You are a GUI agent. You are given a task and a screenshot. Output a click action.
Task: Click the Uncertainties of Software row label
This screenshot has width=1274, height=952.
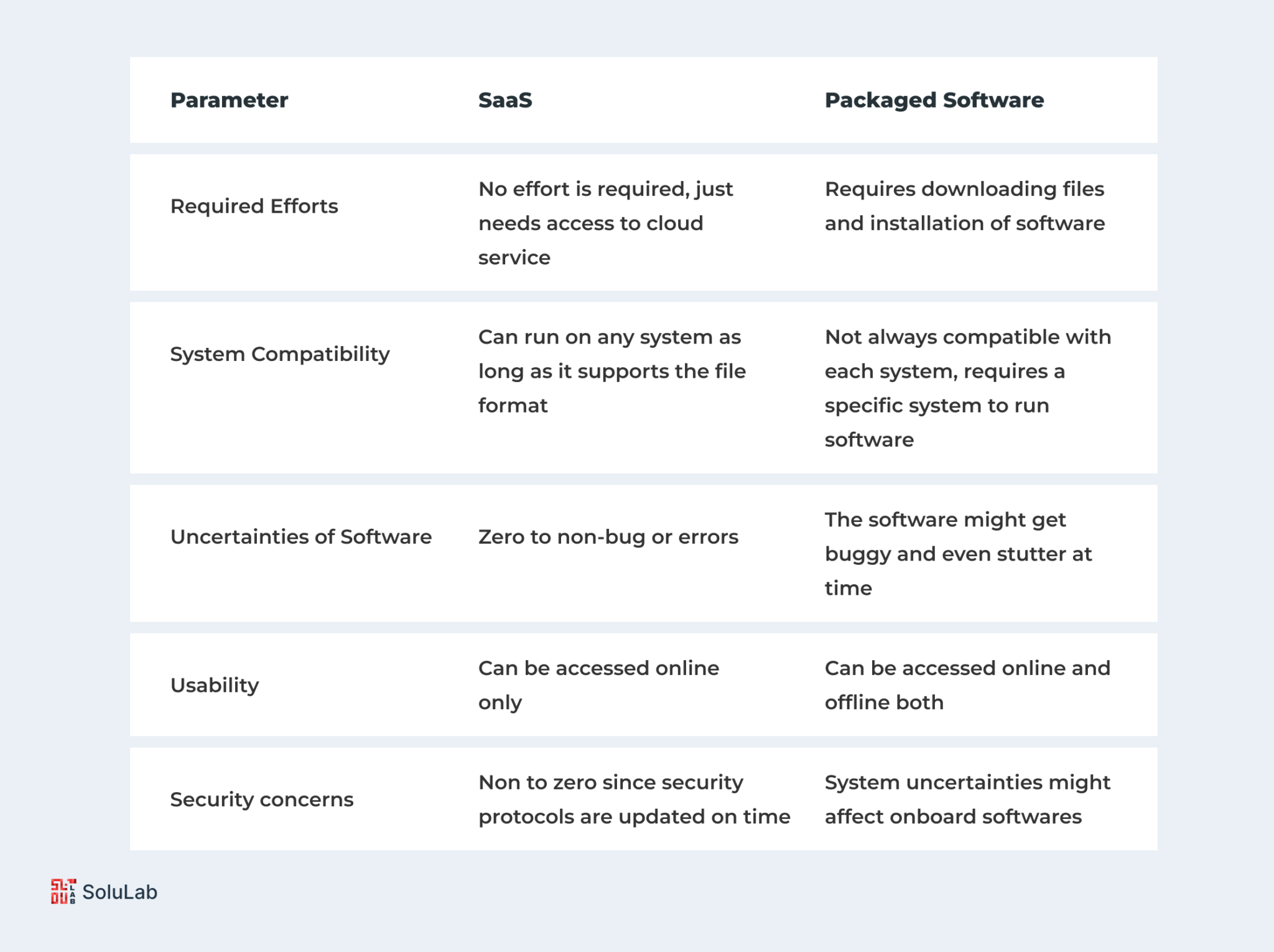pyautogui.click(x=301, y=536)
